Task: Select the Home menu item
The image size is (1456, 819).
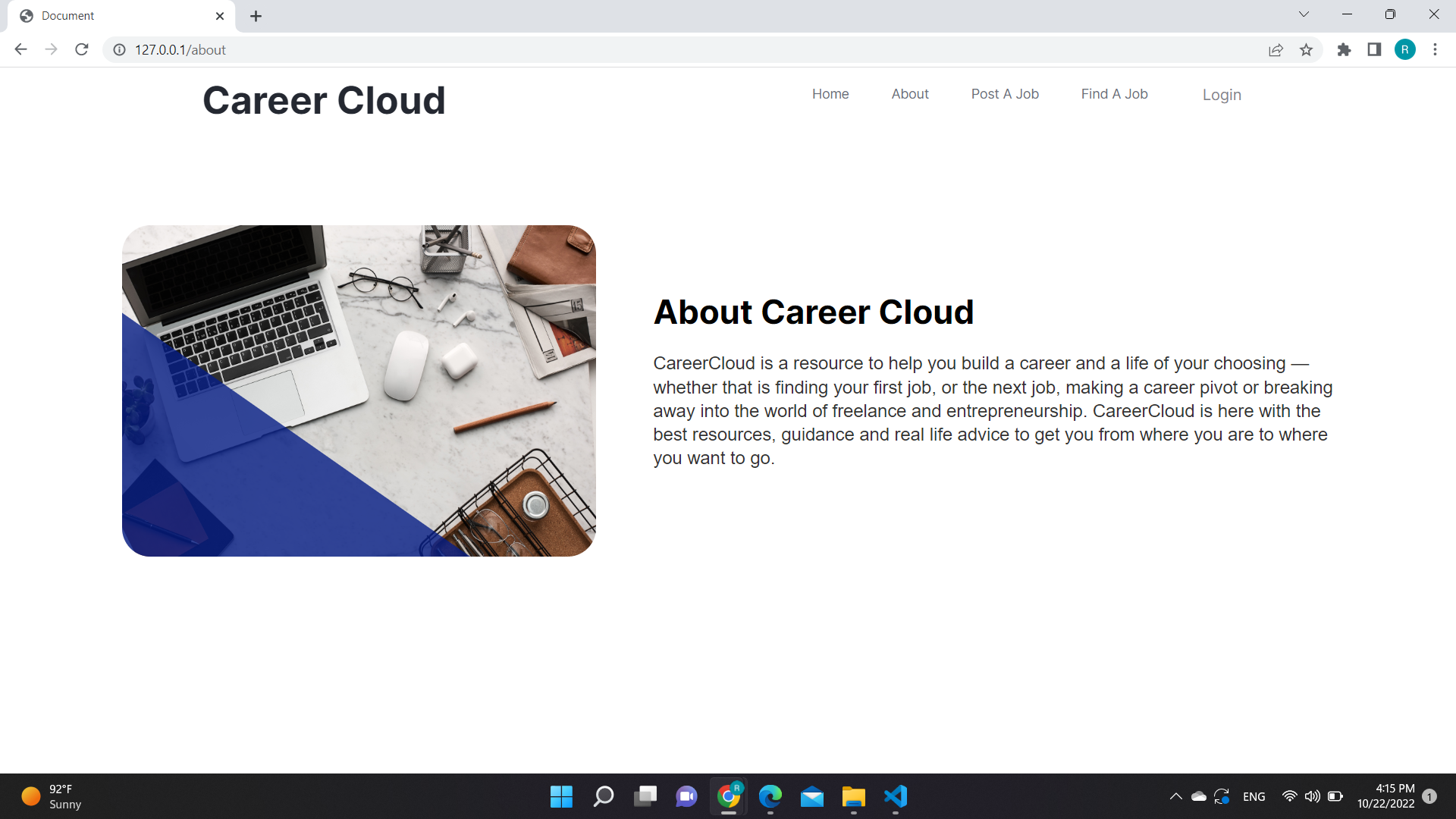Action: 830,93
